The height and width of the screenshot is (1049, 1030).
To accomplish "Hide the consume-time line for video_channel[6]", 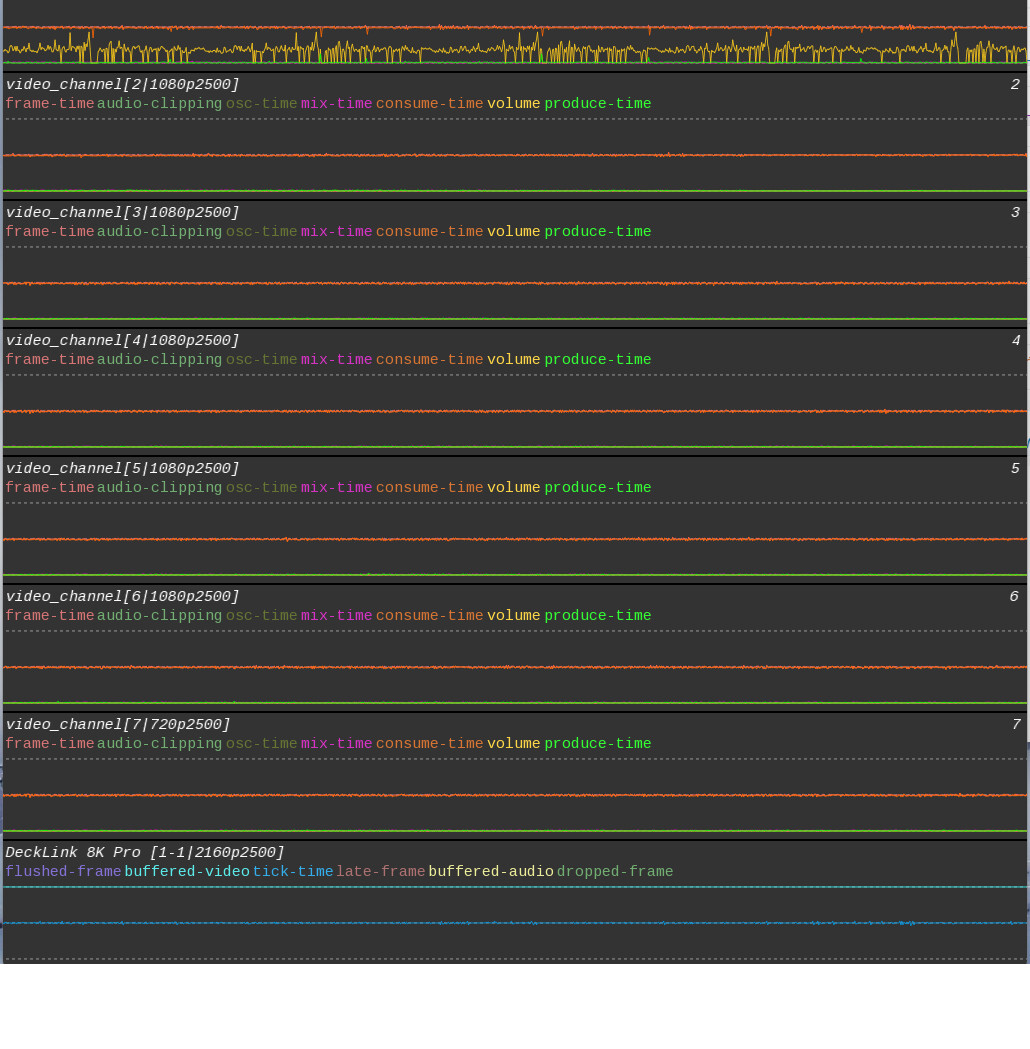I will [x=429, y=615].
